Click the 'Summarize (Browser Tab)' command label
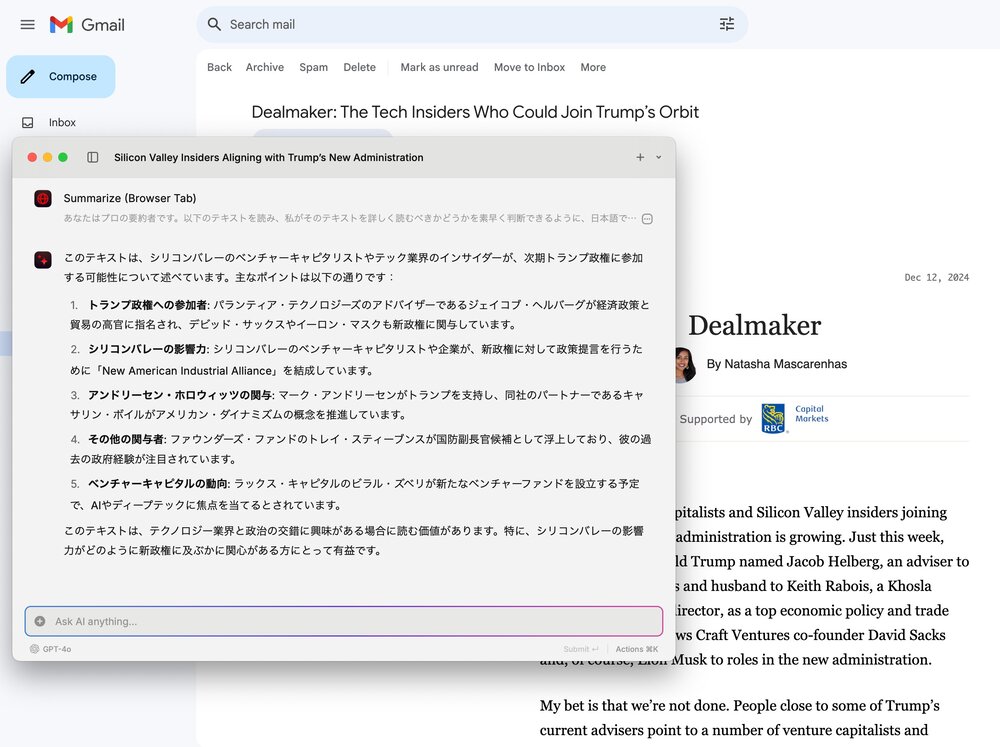Screen dimensions: 1000x747 pyautogui.click(x=130, y=198)
